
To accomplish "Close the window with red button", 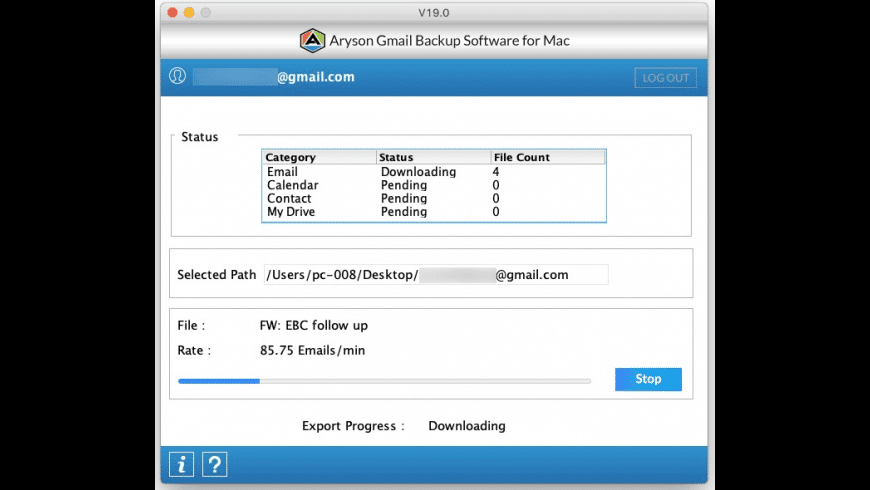I will pyautogui.click(x=173, y=12).
